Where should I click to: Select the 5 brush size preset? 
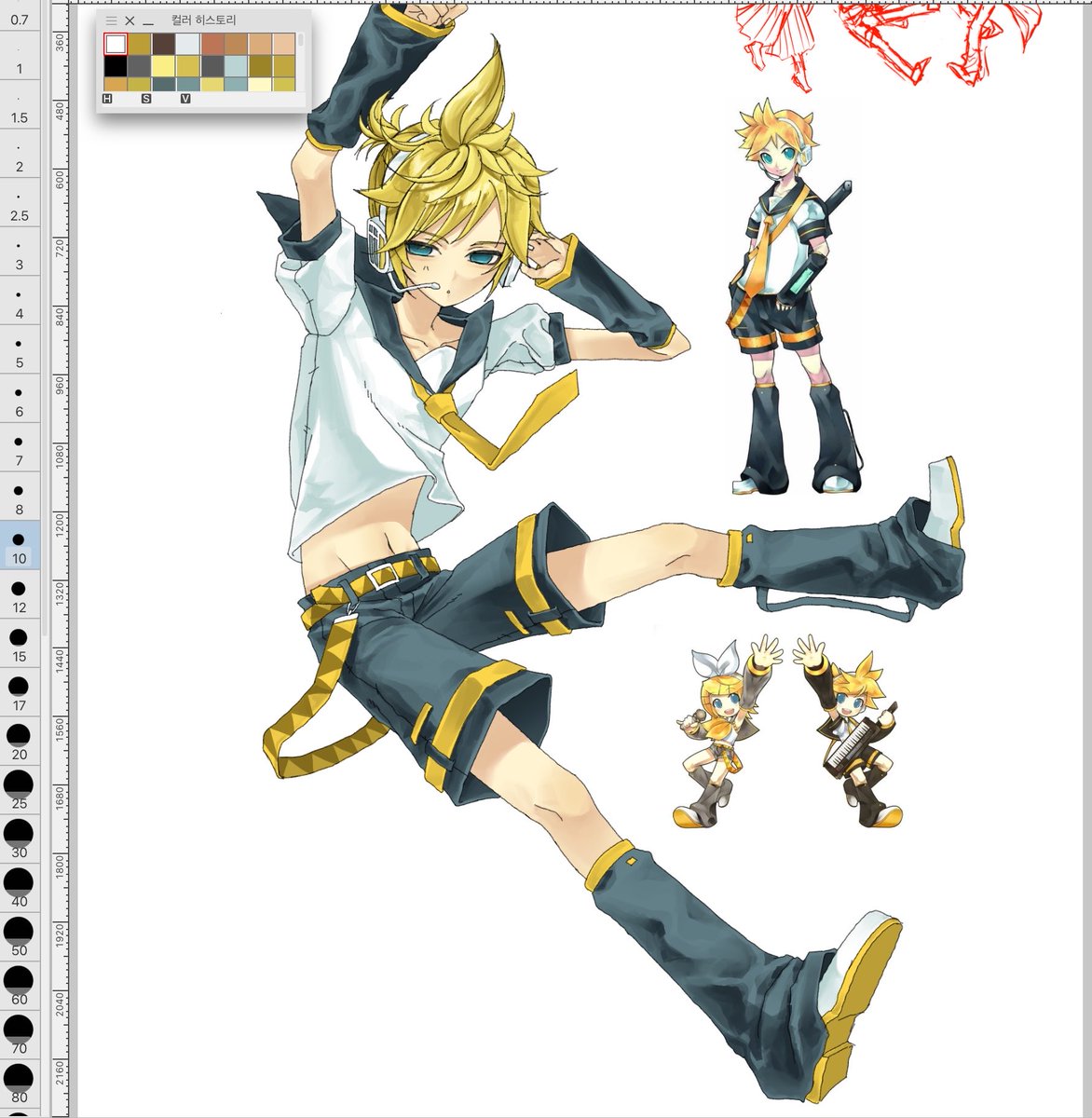pyautogui.click(x=19, y=349)
